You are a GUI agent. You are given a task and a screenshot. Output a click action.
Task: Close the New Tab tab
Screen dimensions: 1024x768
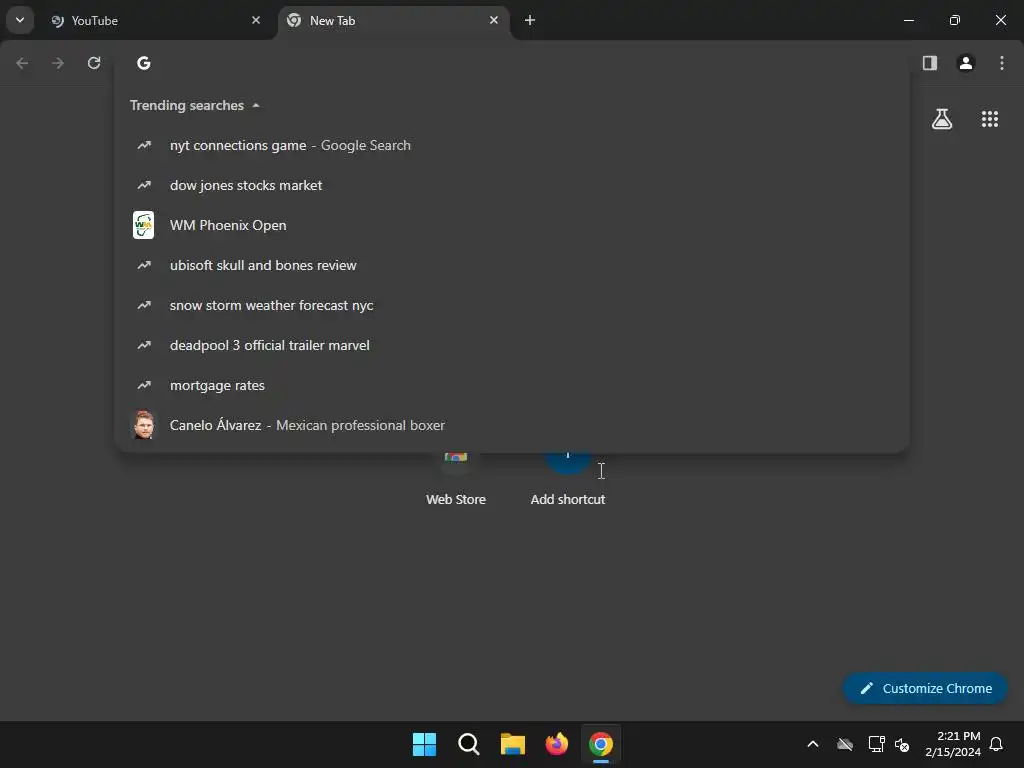pyautogui.click(x=494, y=20)
